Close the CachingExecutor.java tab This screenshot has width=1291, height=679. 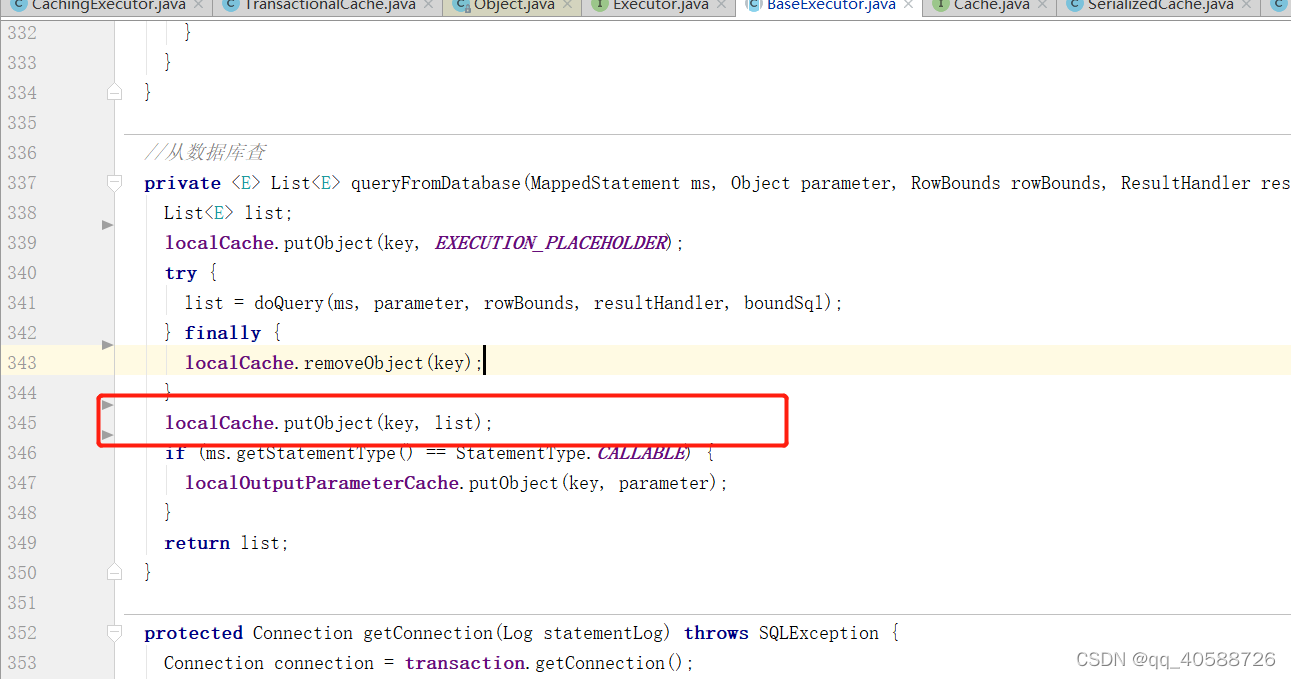198,5
